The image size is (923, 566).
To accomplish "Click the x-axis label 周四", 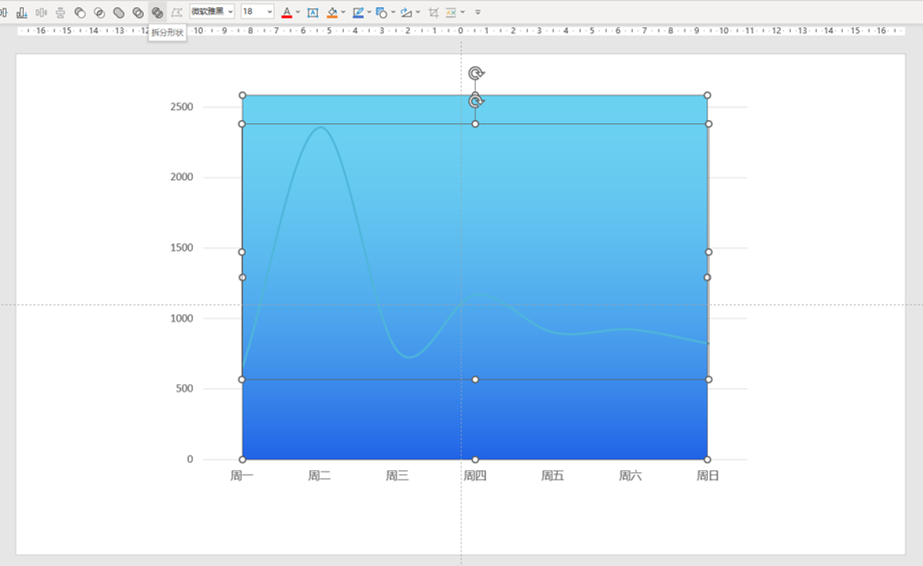I will [474, 475].
